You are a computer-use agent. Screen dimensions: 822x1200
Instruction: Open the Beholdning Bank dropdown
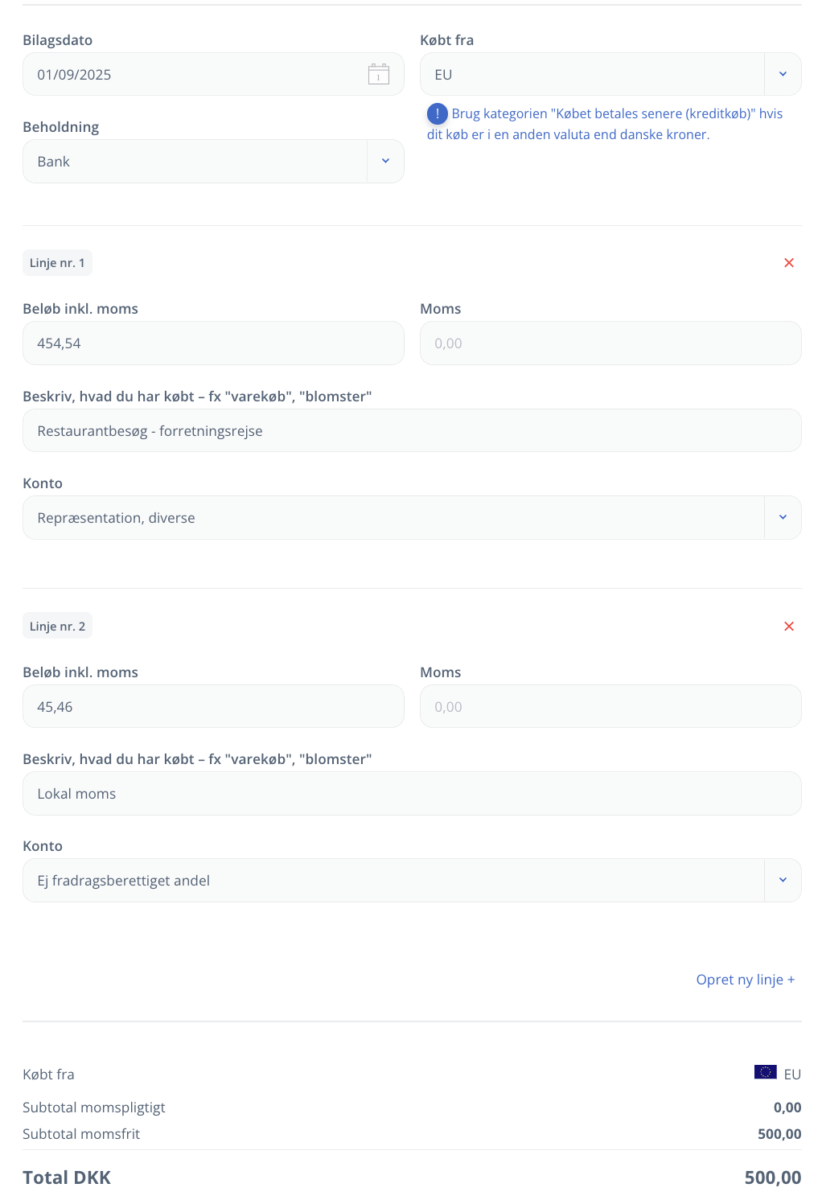(213, 161)
